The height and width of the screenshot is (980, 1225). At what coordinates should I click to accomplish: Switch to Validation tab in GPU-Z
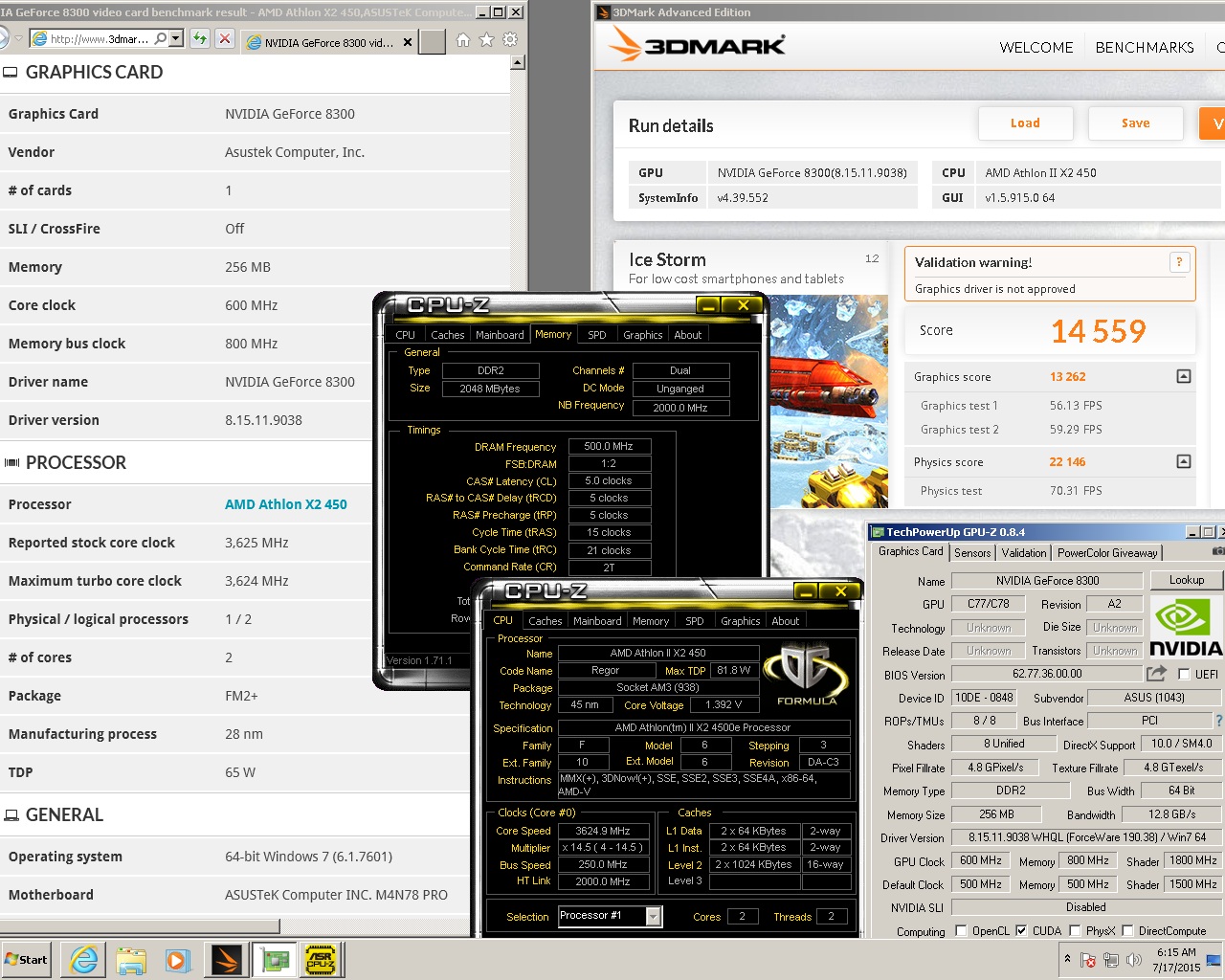pos(1024,553)
